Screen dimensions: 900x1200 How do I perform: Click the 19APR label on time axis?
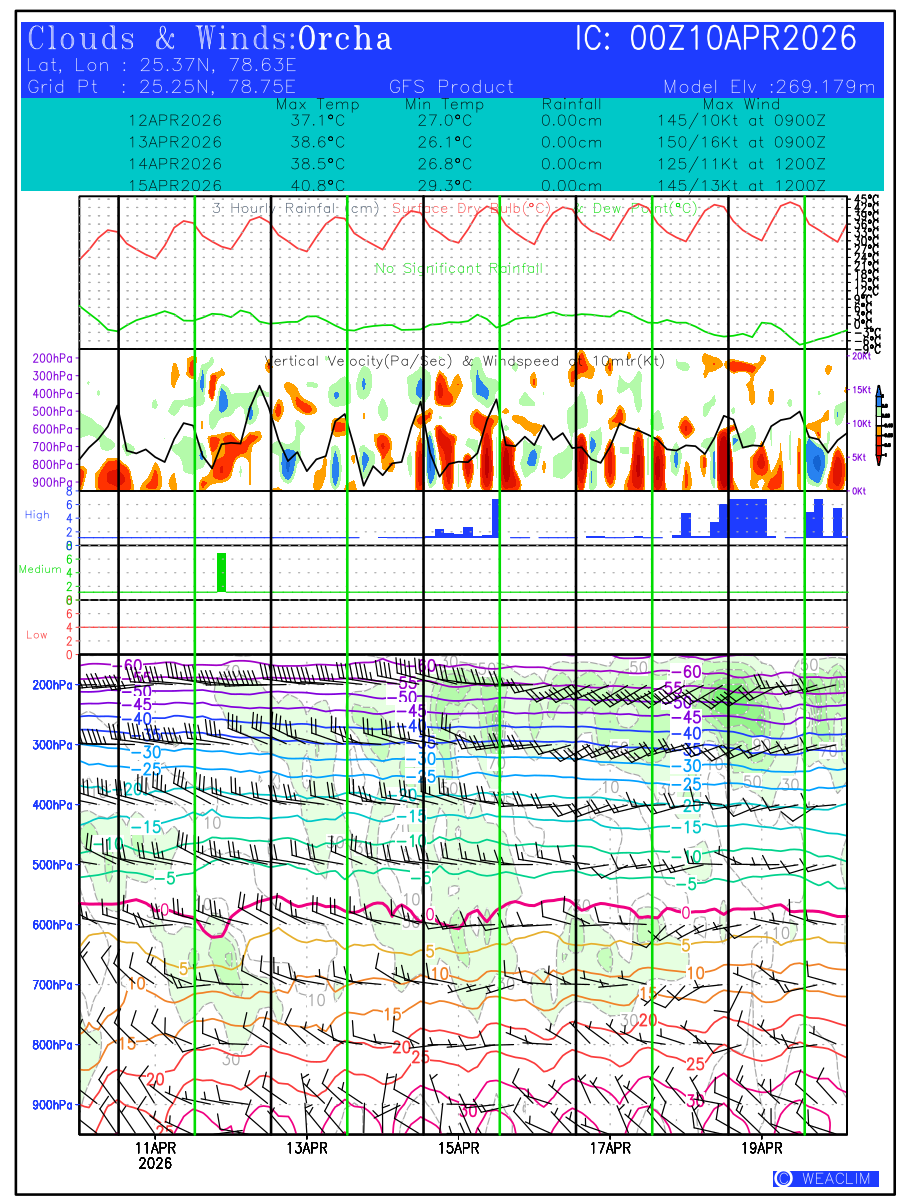tap(762, 1147)
